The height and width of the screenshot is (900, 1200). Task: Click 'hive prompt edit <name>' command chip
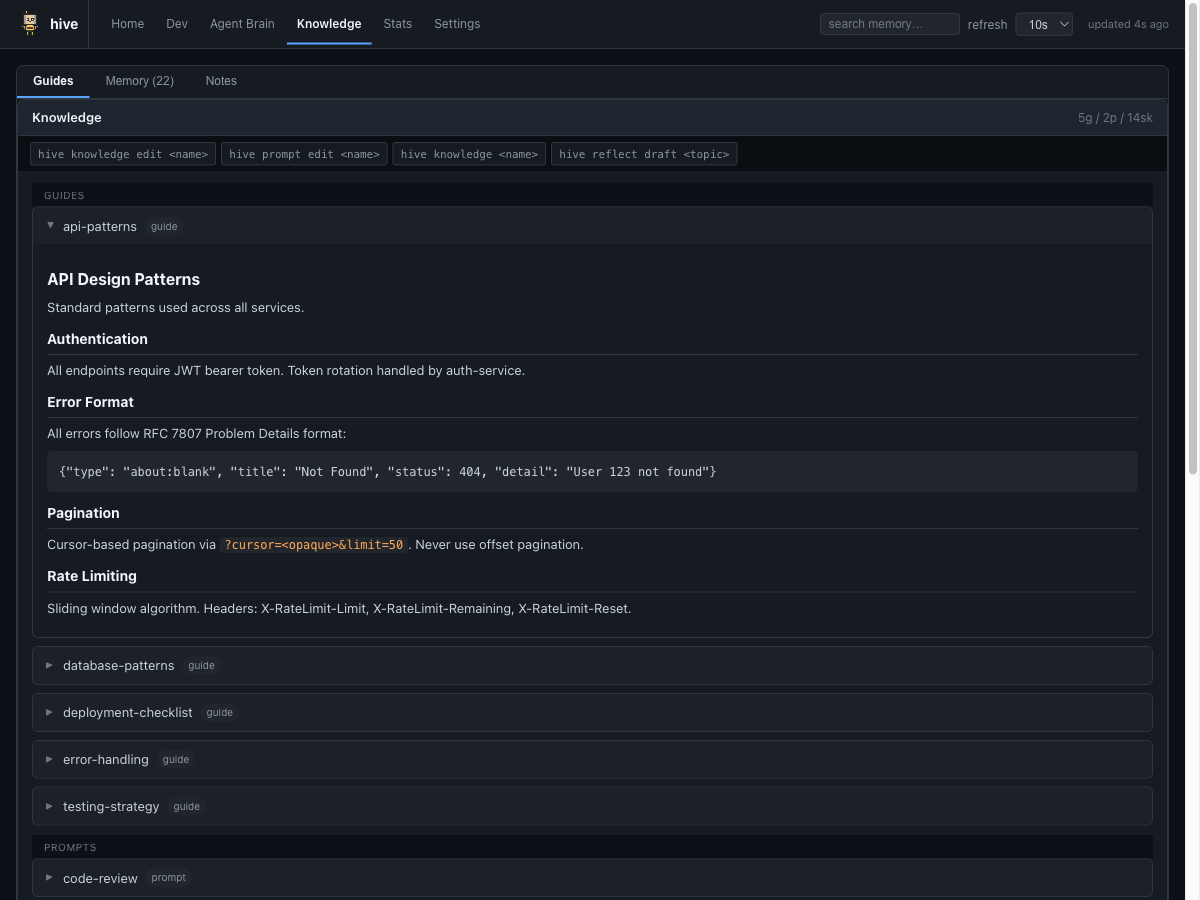pyautogui.click(x=304, y=154)
